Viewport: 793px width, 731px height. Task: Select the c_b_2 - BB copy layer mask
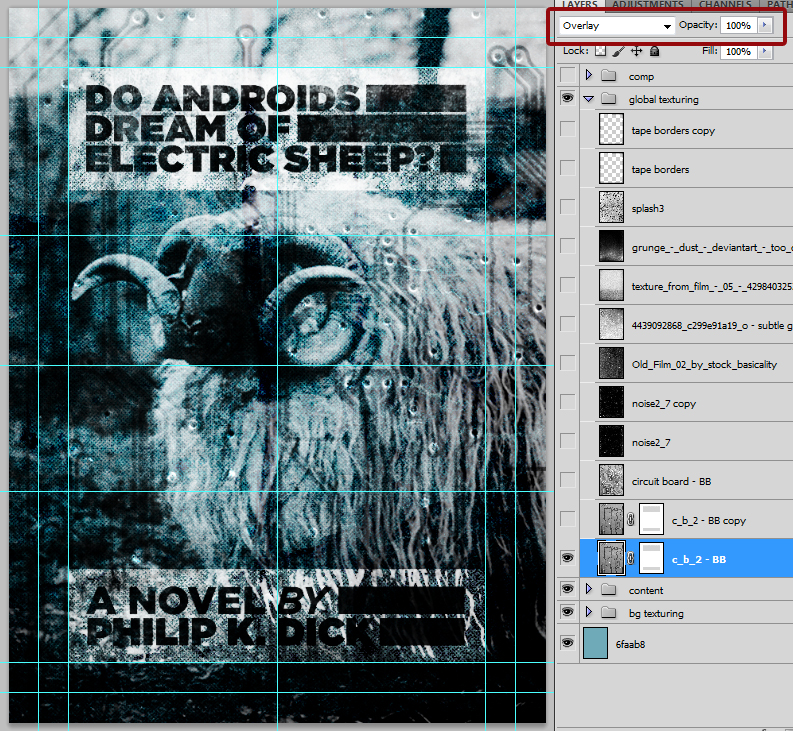point(651,519)
